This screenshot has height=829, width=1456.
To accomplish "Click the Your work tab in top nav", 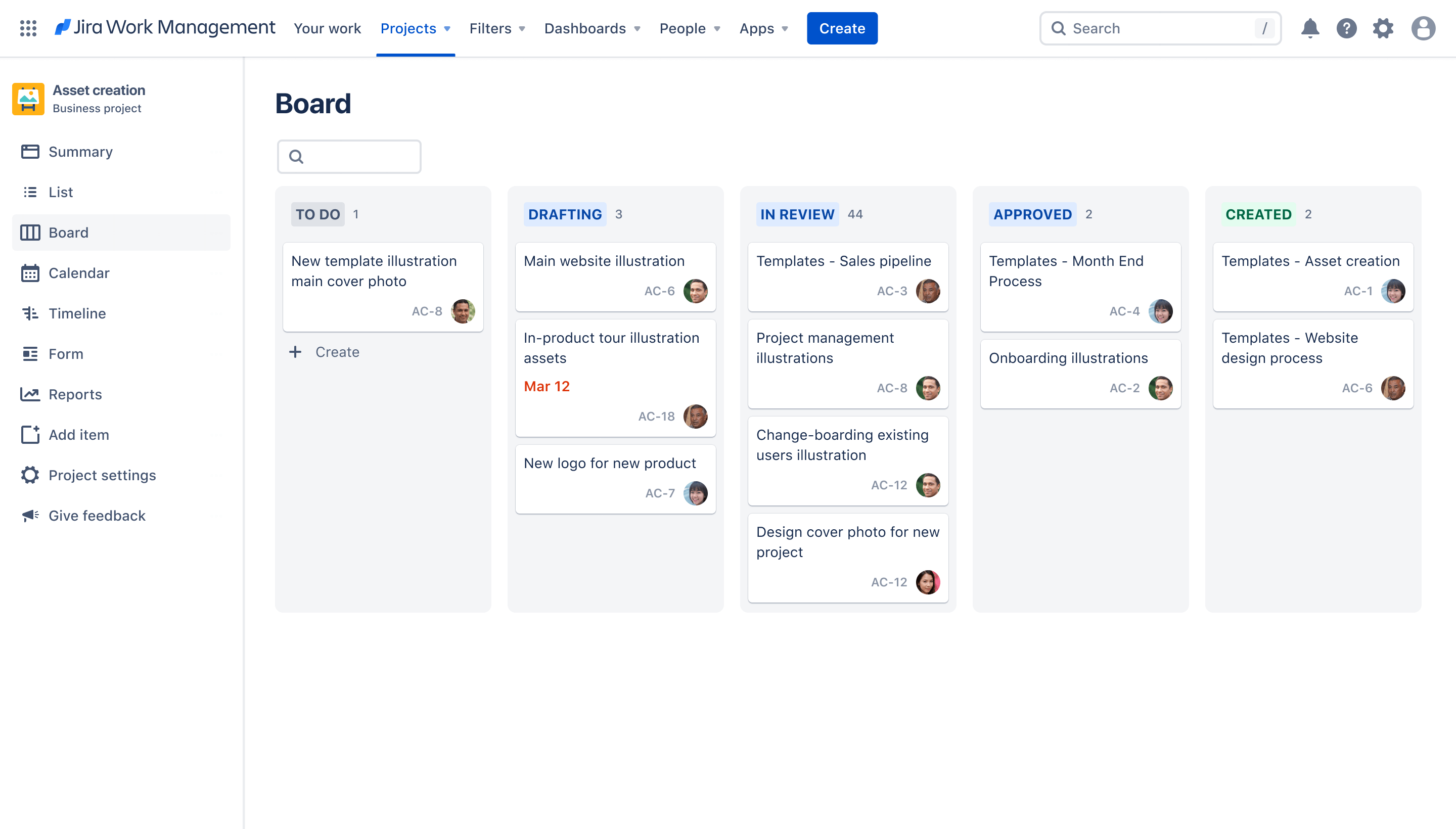I will 327,28.
